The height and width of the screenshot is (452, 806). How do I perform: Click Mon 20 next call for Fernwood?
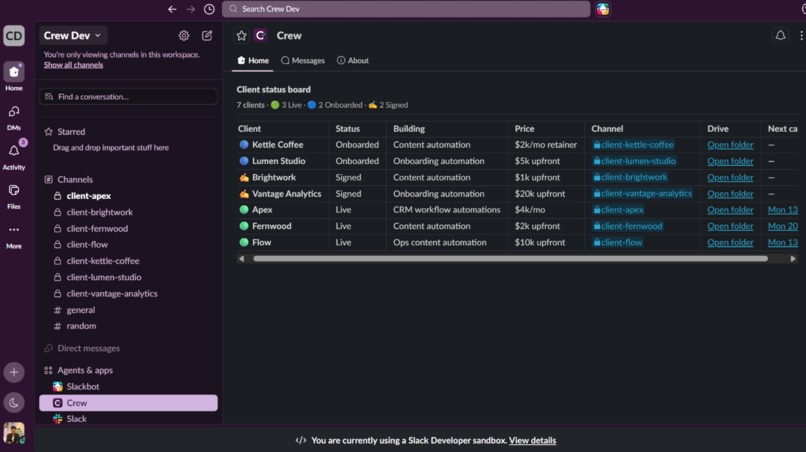pyautogui.click(x=782, y=226)
